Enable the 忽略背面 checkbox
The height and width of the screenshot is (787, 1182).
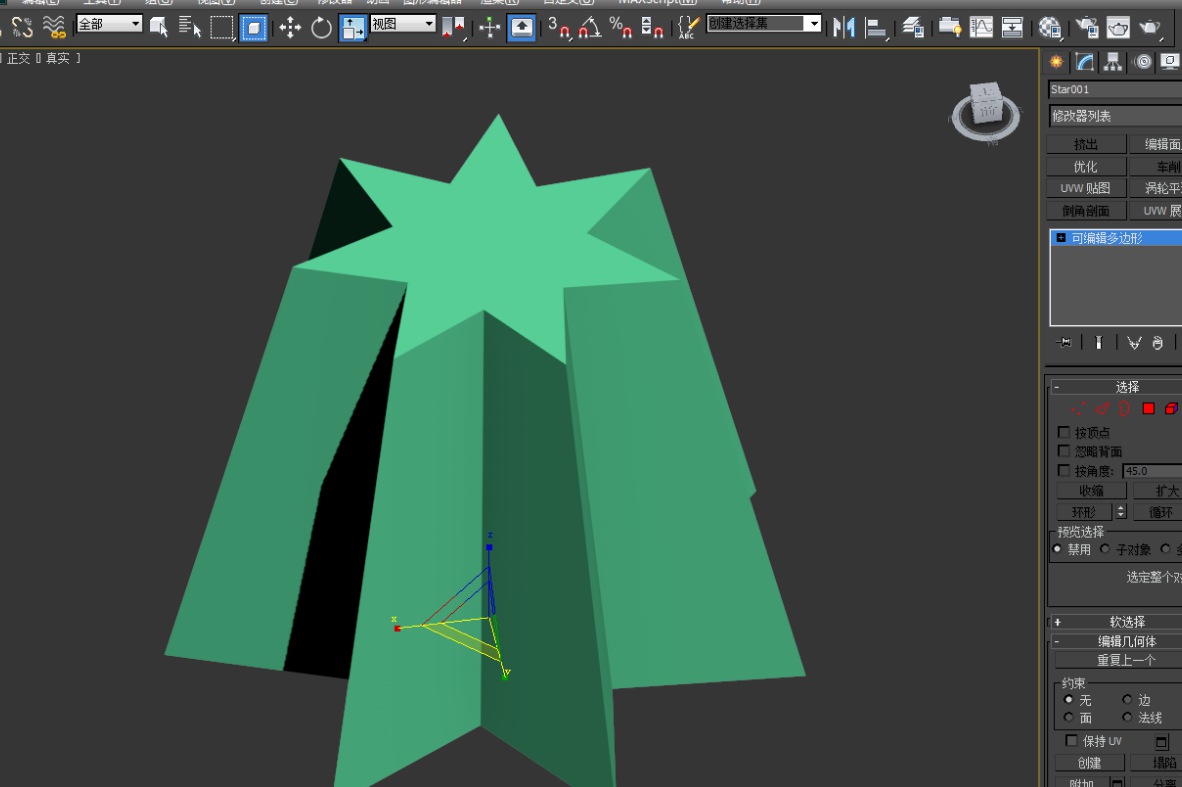point(1064,451)
